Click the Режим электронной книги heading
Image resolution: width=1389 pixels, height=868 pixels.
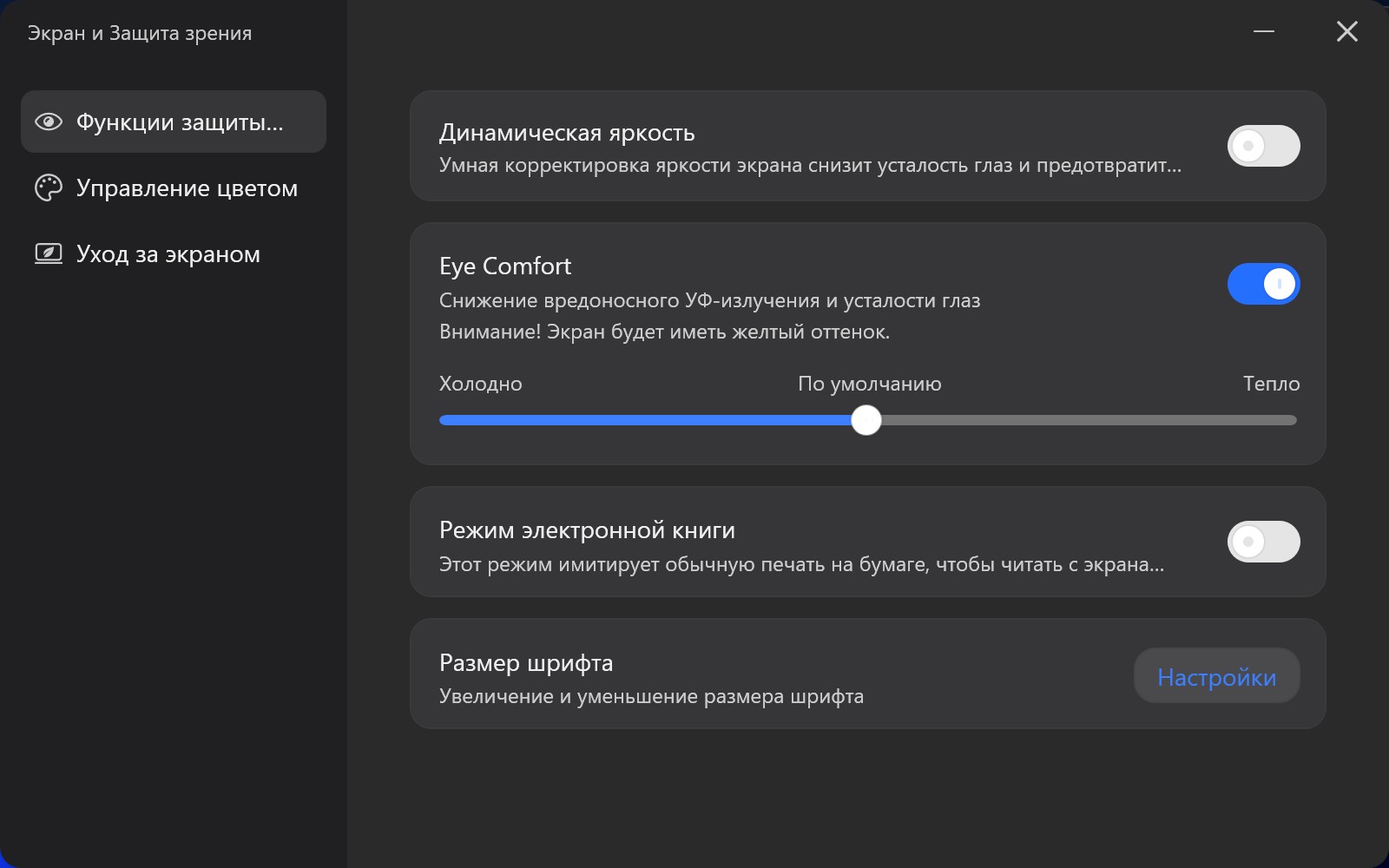[587, 529]
